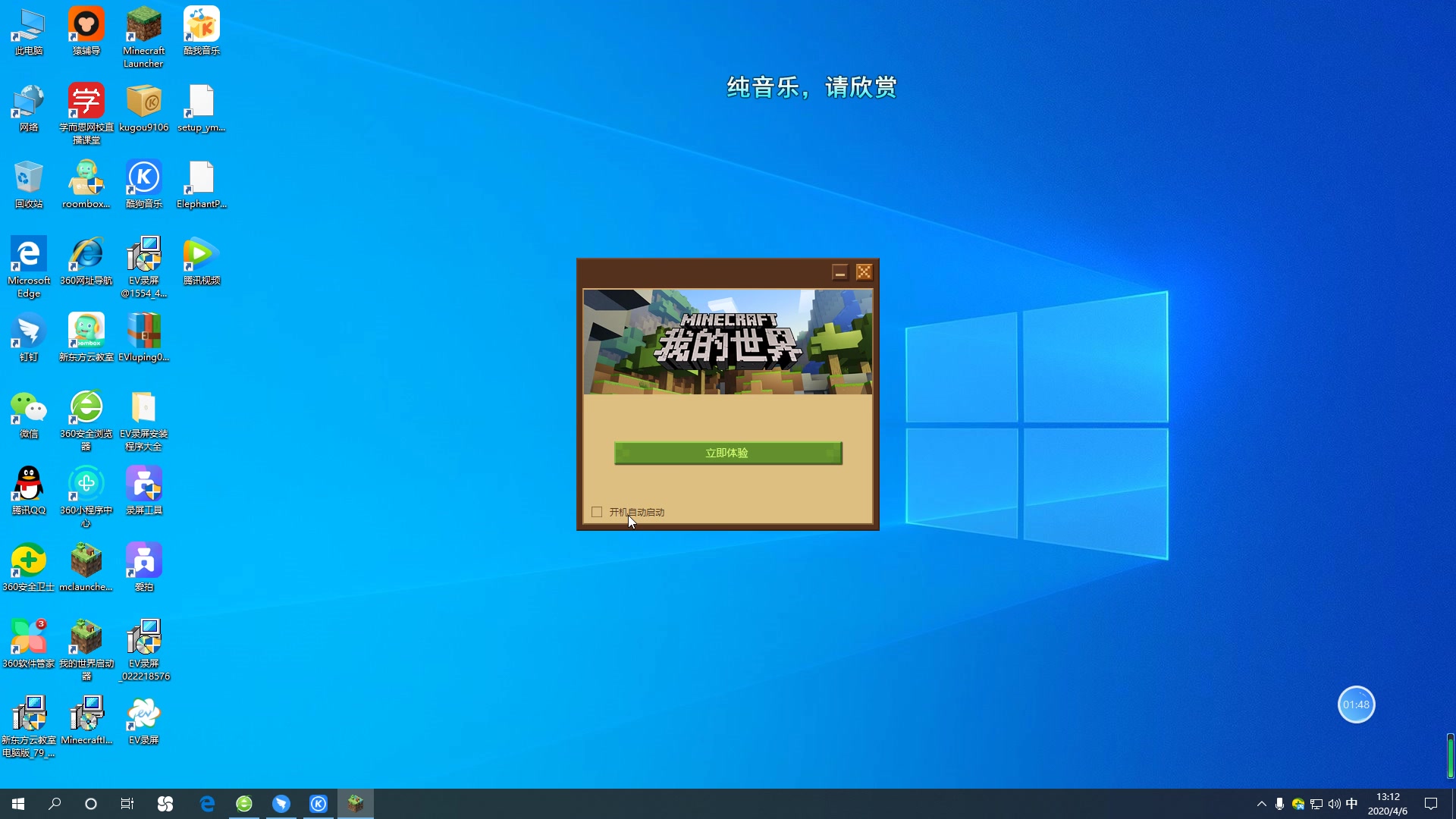Open 新东方云教室 desktop icon
Viewport: 1456px width, 819px height.
pos(86,338)
